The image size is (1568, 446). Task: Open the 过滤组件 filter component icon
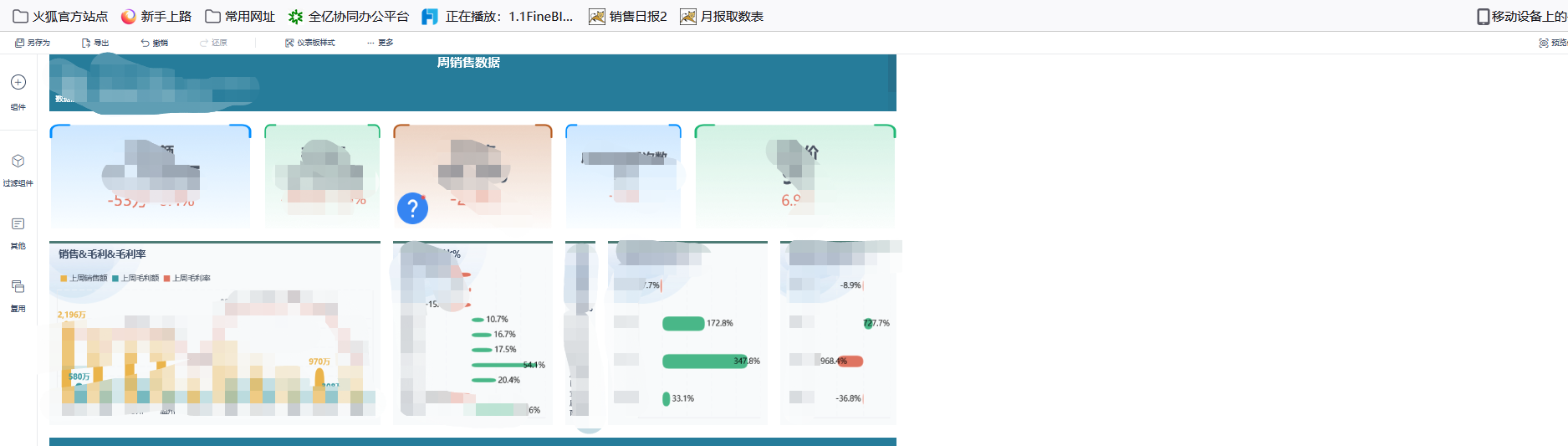(18, 161)
